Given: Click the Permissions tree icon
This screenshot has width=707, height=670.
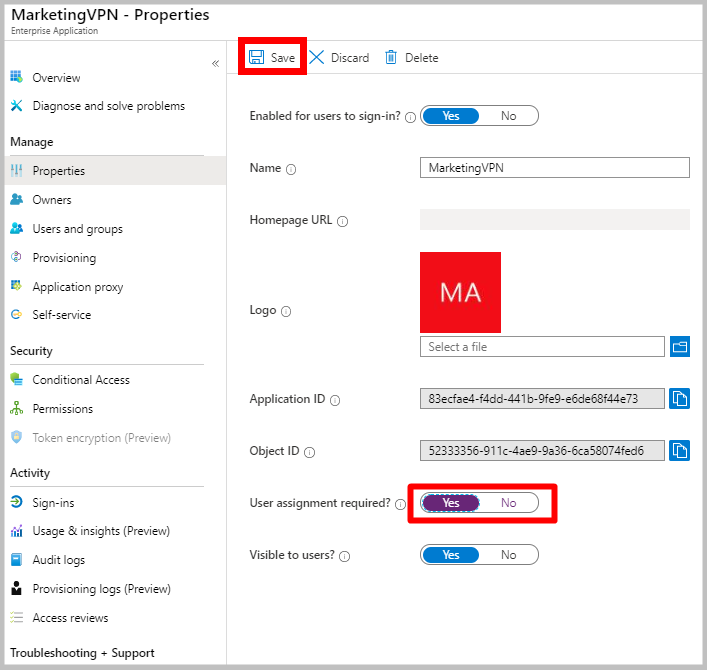Looking at the screenshot, I should coord(17,408).
